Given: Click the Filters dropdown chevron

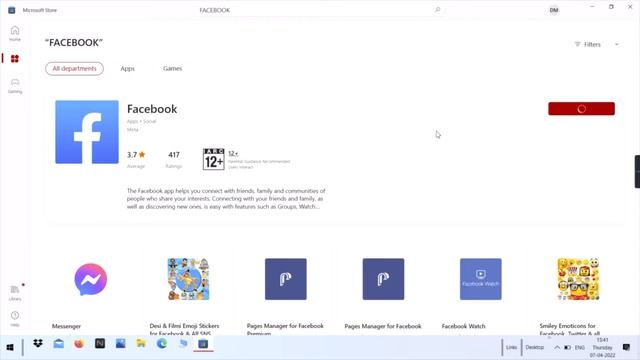Looking at the screenshot, I should point(617,44).
